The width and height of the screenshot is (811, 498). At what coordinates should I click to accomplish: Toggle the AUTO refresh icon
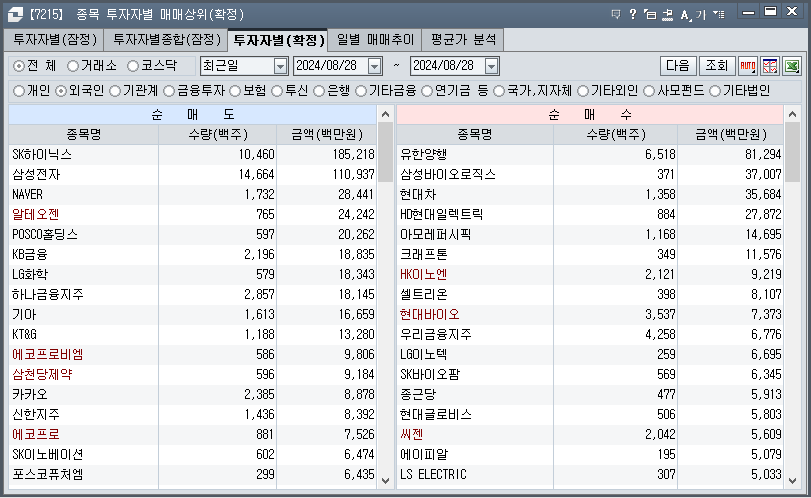(748, 66)
